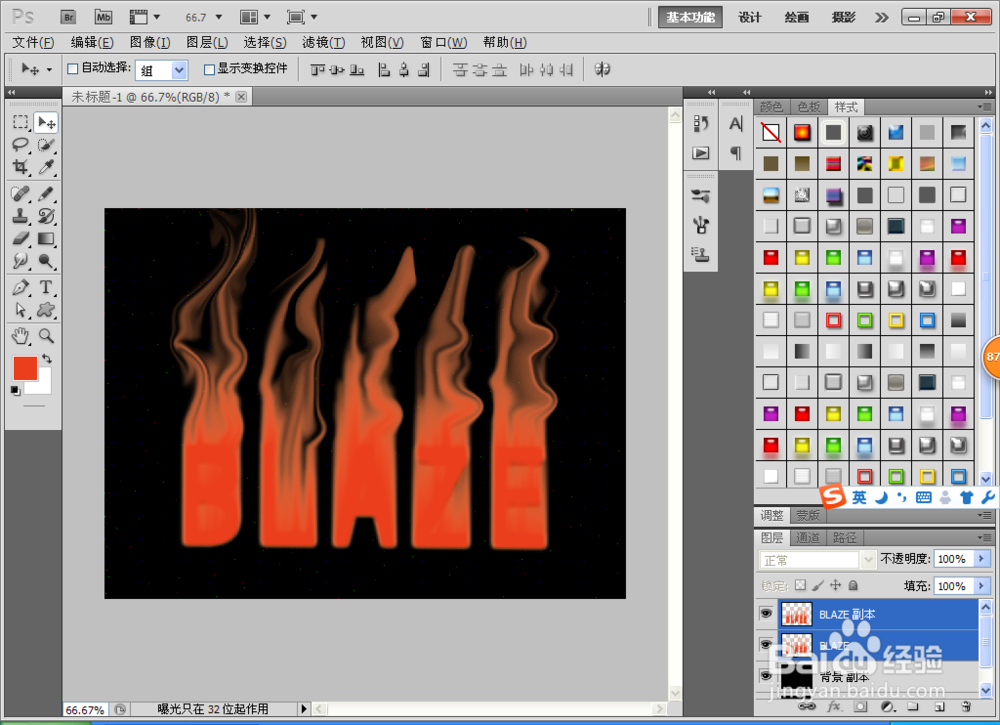The image size is (1000, 725).
Task: Select the Spot Healing Brush tool
Action: pos(21,193)
